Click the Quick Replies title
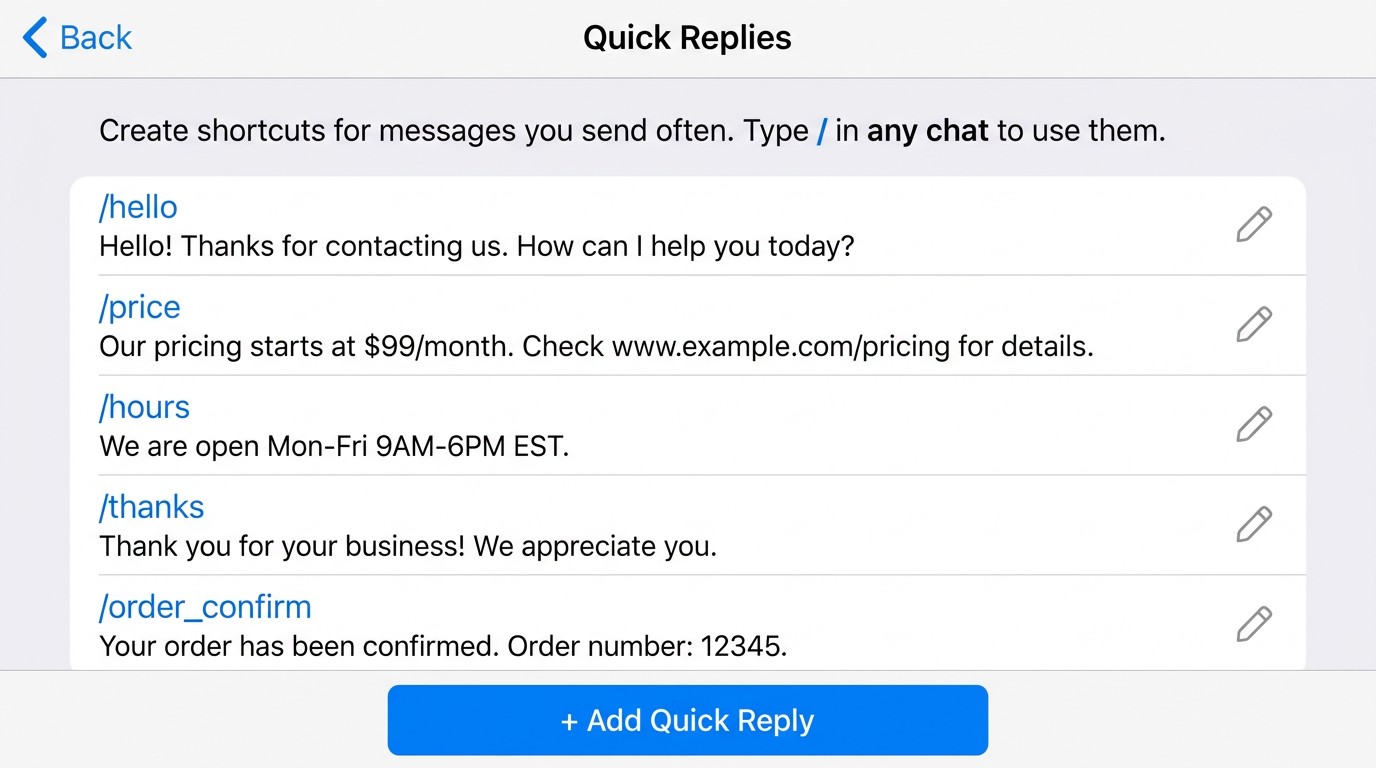Viewport: 1376px width, 768px height. tap(687, 37)
